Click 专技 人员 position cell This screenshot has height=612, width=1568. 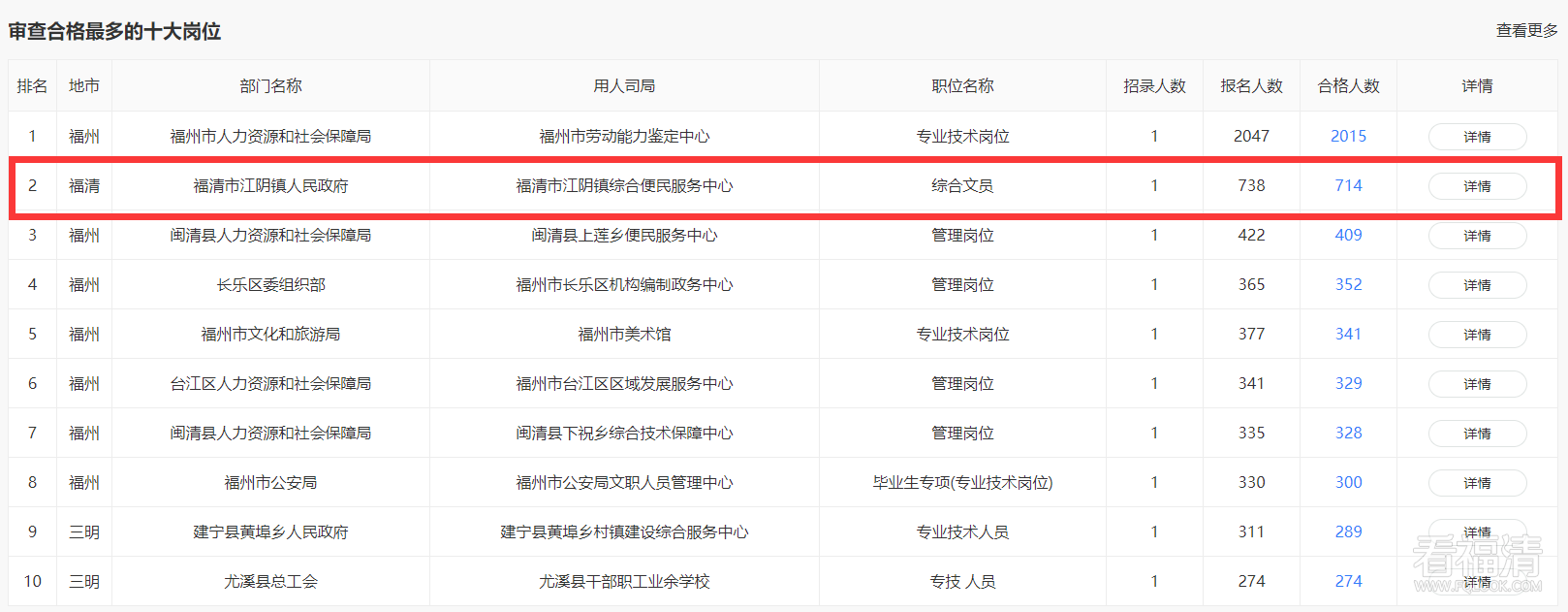tap(962, 581)
